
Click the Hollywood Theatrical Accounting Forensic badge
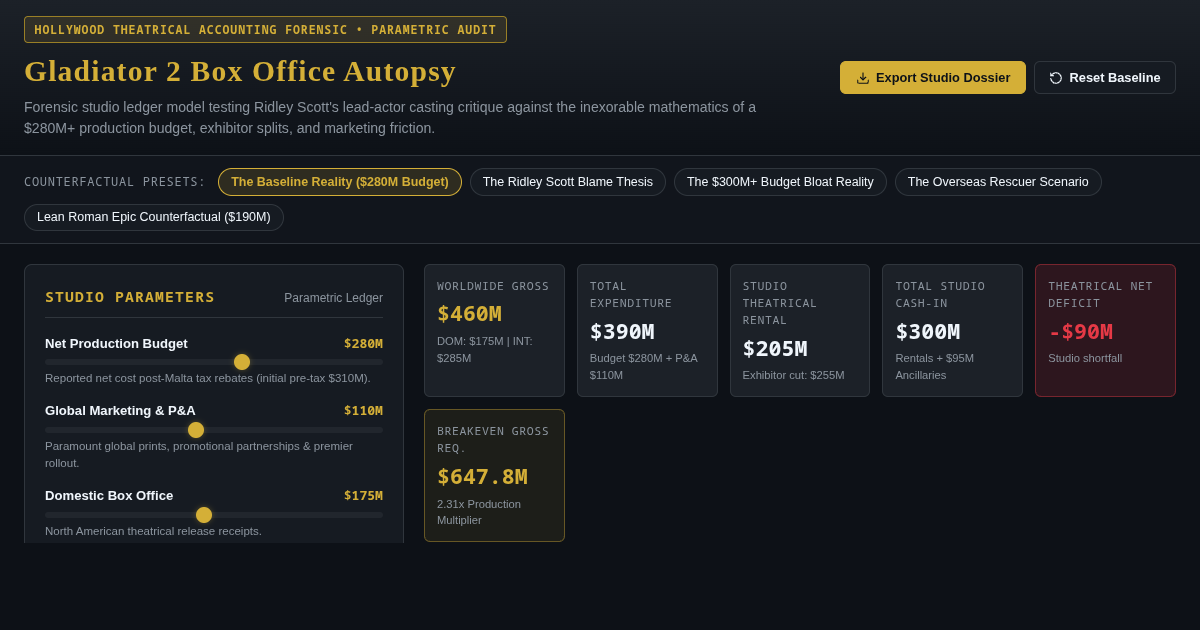pos(265,30)
